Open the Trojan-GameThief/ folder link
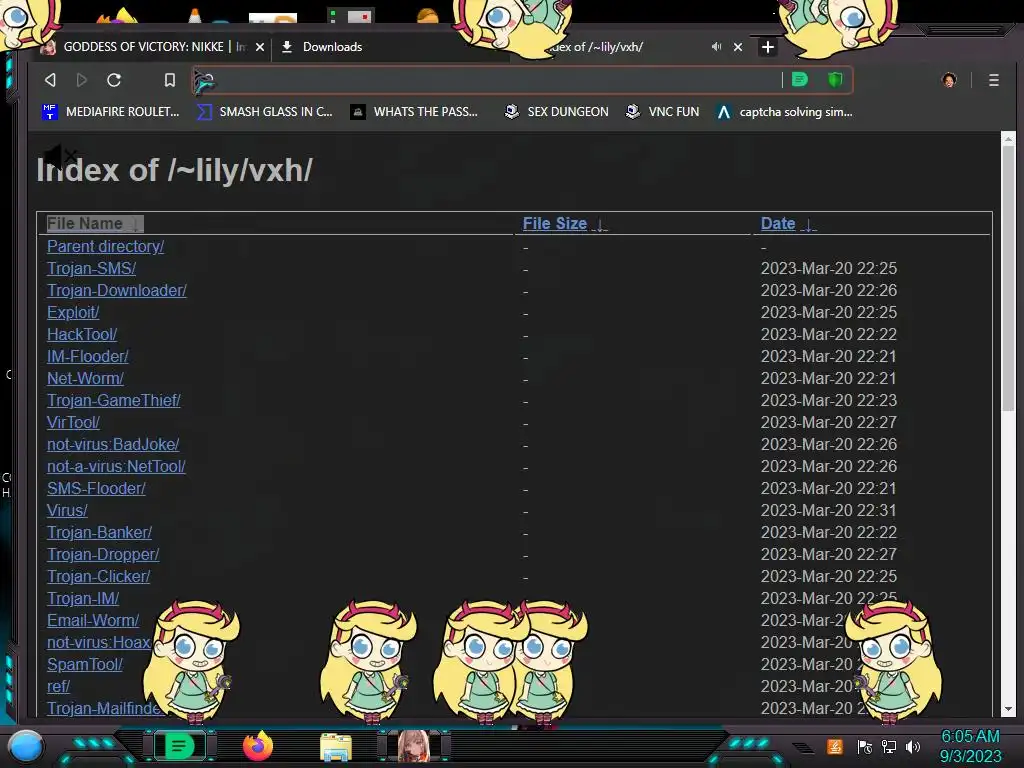The width and height of the screenshot is (1024, 768). click(x=114, y=400)
